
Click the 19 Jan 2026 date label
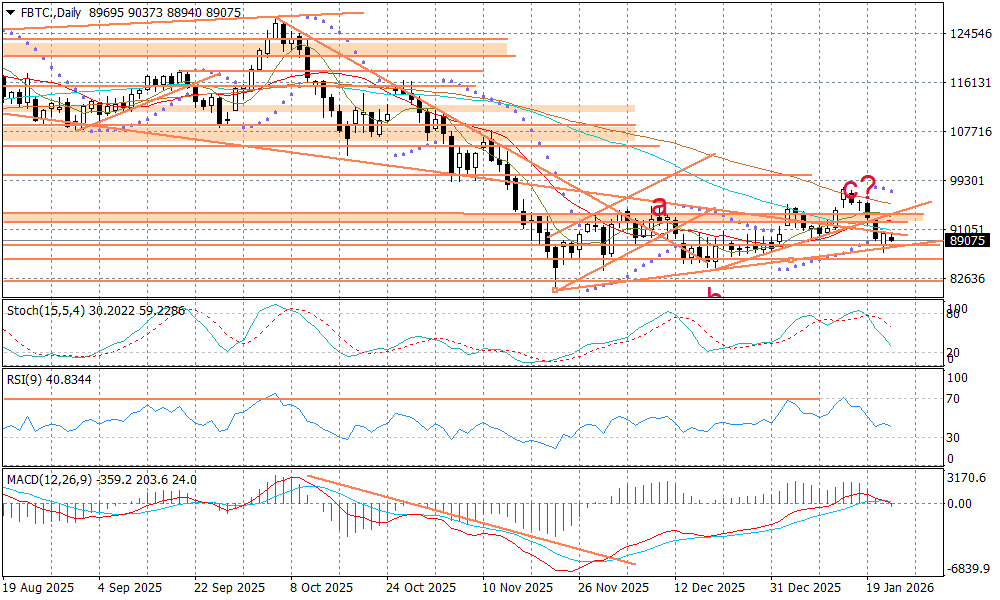click(900, 588)
